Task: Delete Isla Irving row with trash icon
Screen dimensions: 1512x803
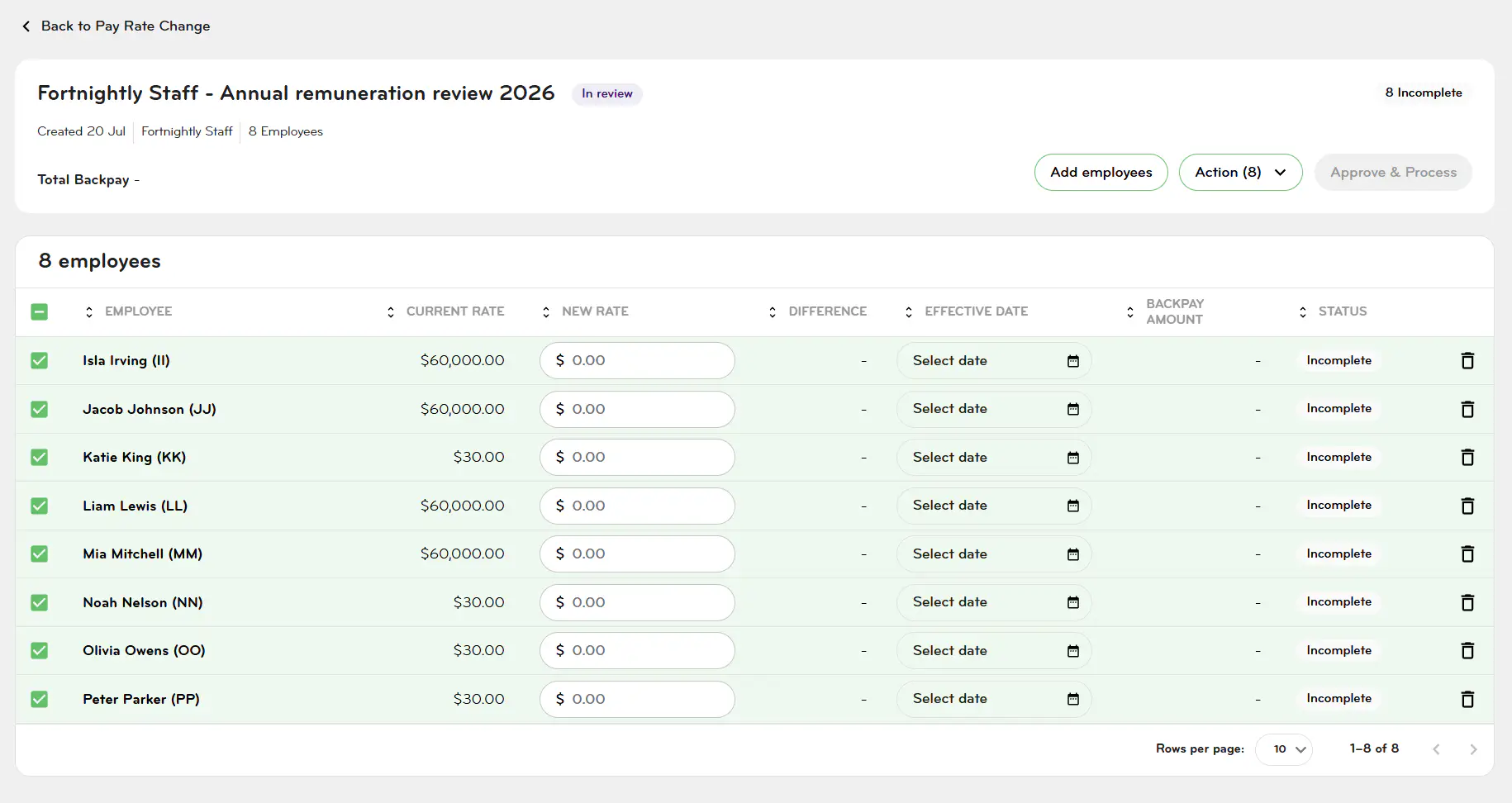Action: (x=1467, y=360)
